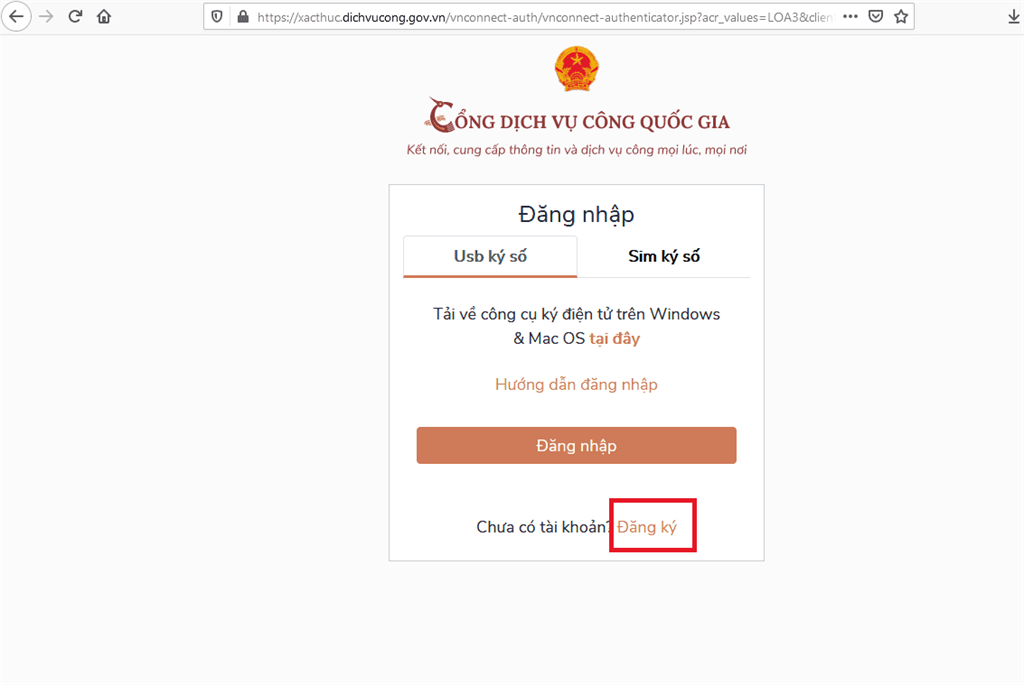Save page to Pocket icon
Screen dimensions: 1024x685
(876, 16)
